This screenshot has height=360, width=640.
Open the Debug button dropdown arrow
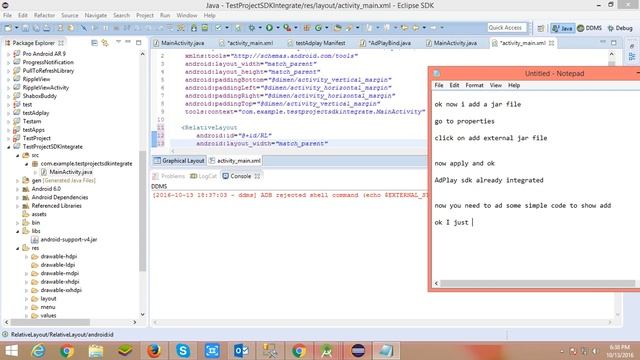click(x=260, y=28)
